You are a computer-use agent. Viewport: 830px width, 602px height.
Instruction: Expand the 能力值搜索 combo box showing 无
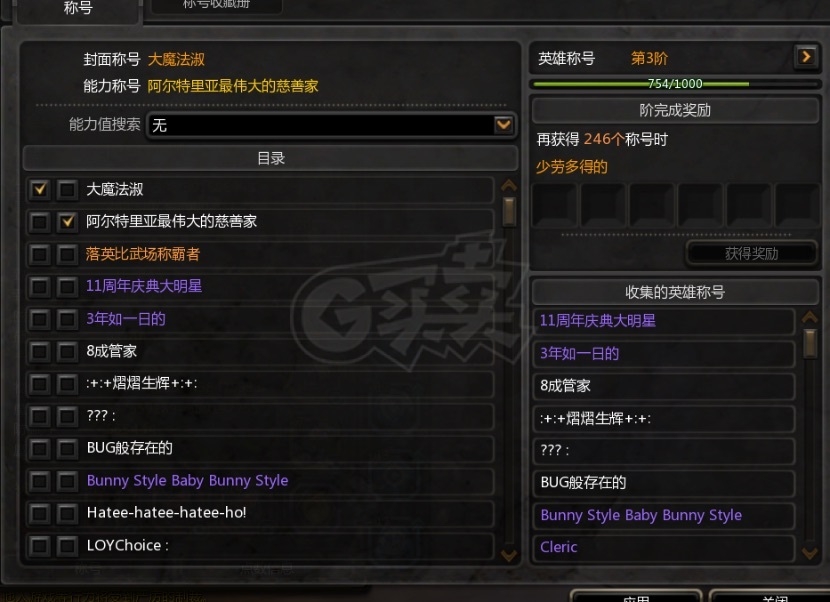pos(331,125)
